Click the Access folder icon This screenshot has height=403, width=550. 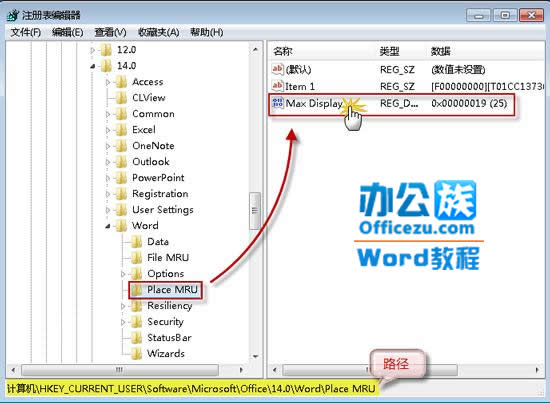tap(121, 82)
